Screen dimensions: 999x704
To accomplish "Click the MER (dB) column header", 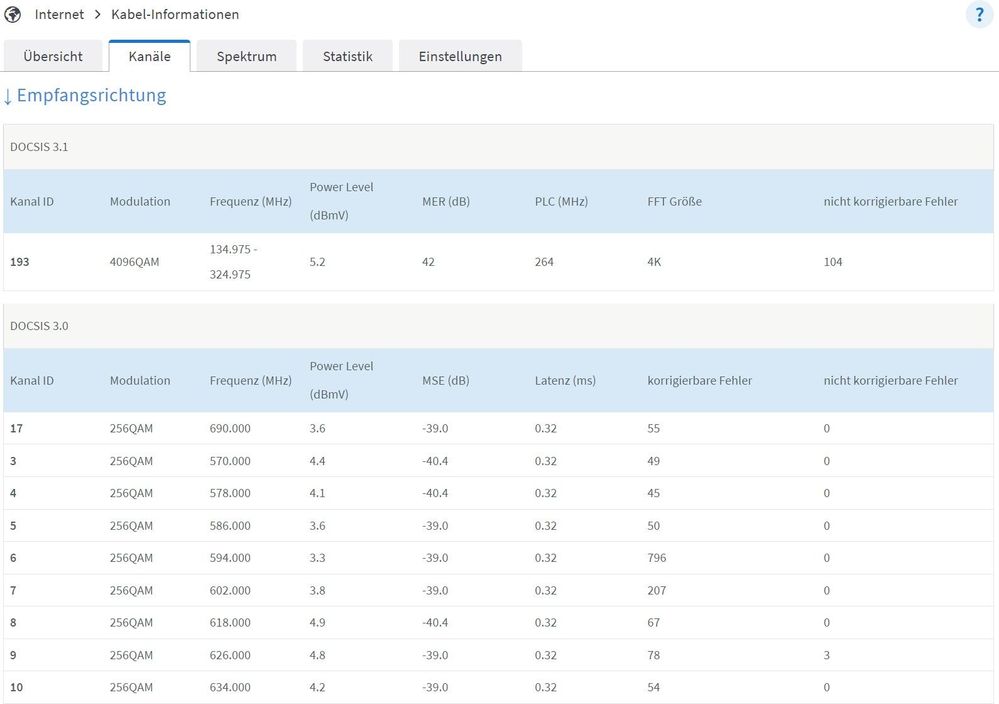I will [446, 202].
